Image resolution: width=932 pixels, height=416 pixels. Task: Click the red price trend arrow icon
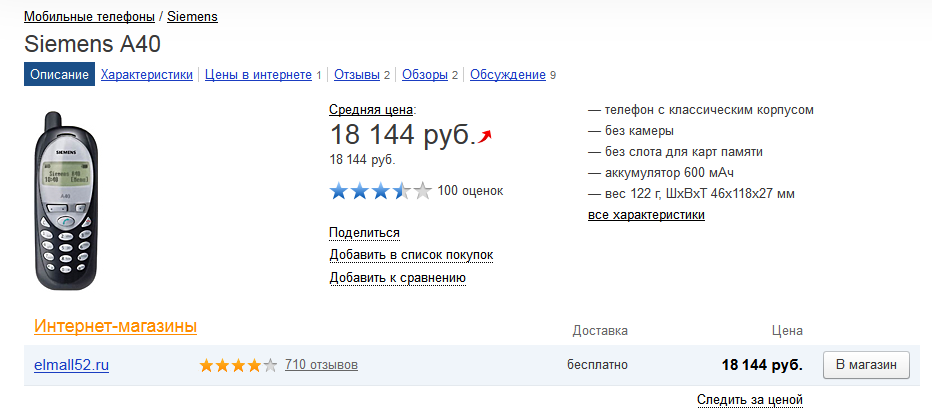486,137
